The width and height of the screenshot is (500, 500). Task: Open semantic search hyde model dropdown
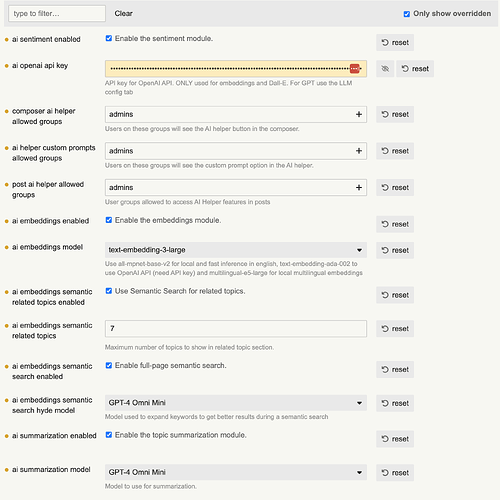[x=236, y=403]
